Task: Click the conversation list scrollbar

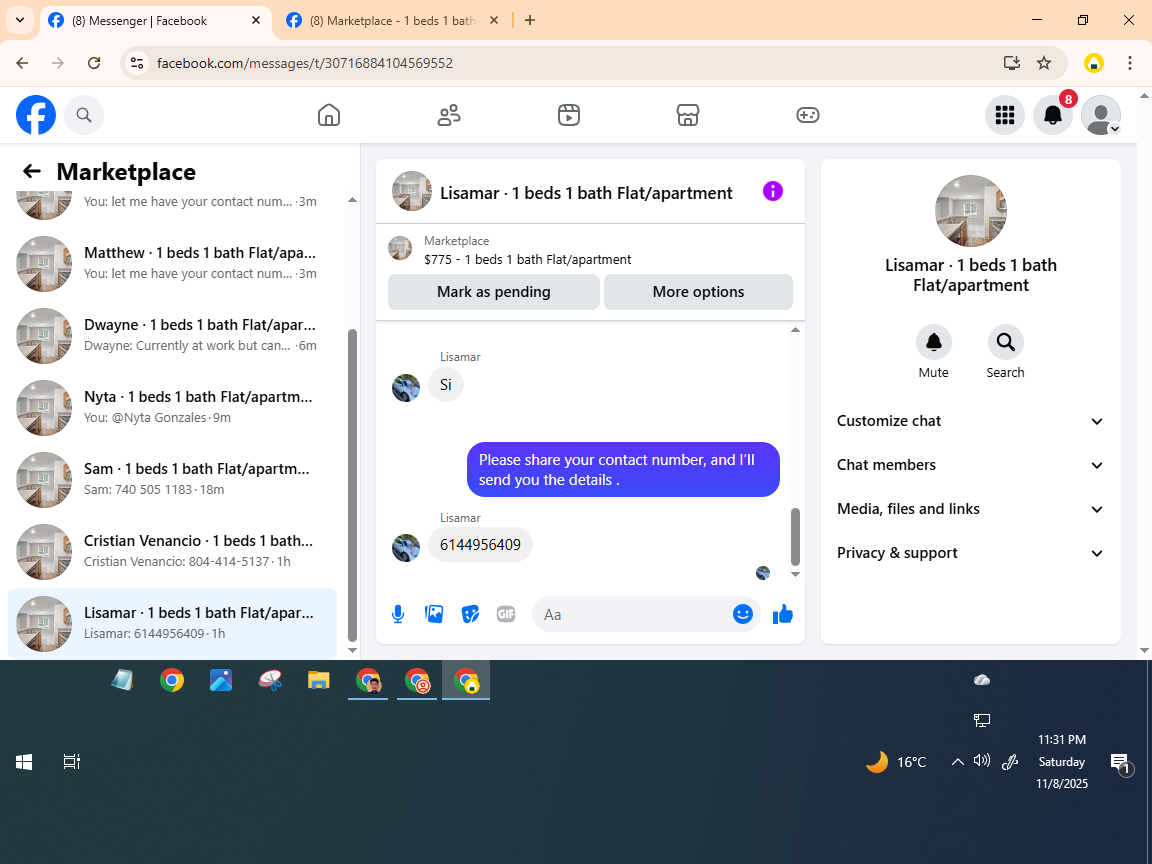Action: (352, 485)
